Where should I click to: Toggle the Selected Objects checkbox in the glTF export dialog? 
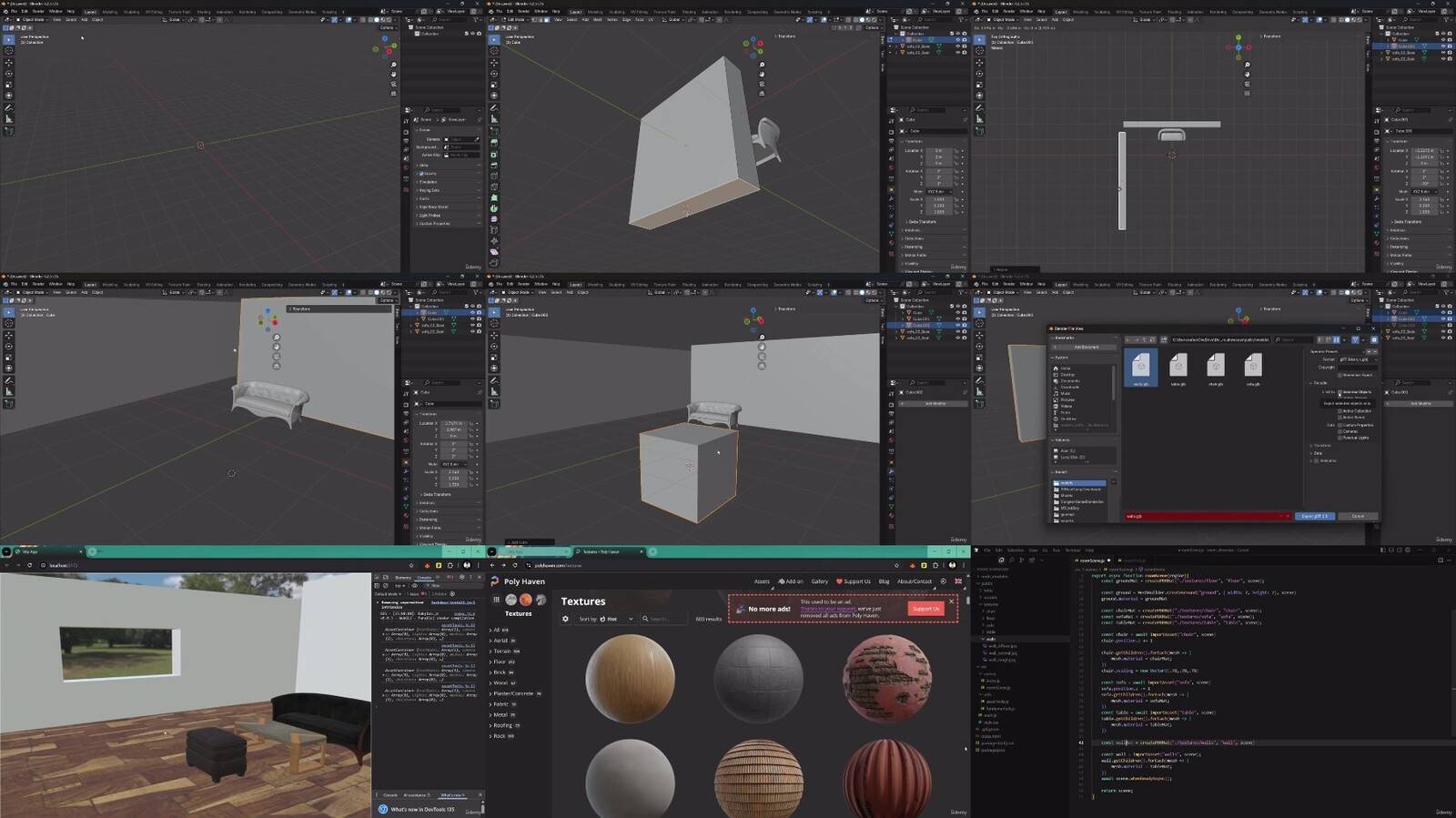pos(1340,392)
